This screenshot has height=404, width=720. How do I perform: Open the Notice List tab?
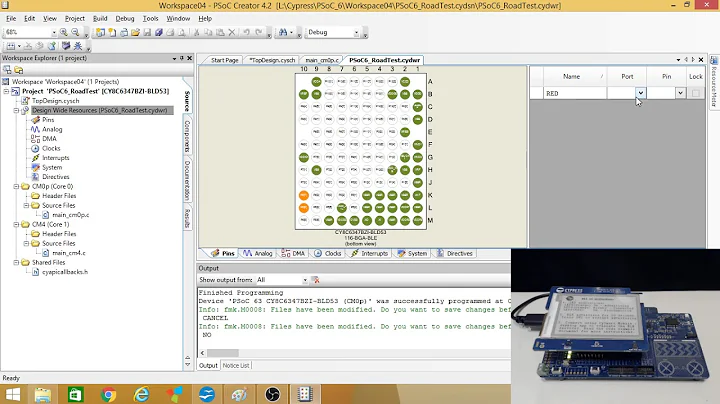[x=236, y=365]
